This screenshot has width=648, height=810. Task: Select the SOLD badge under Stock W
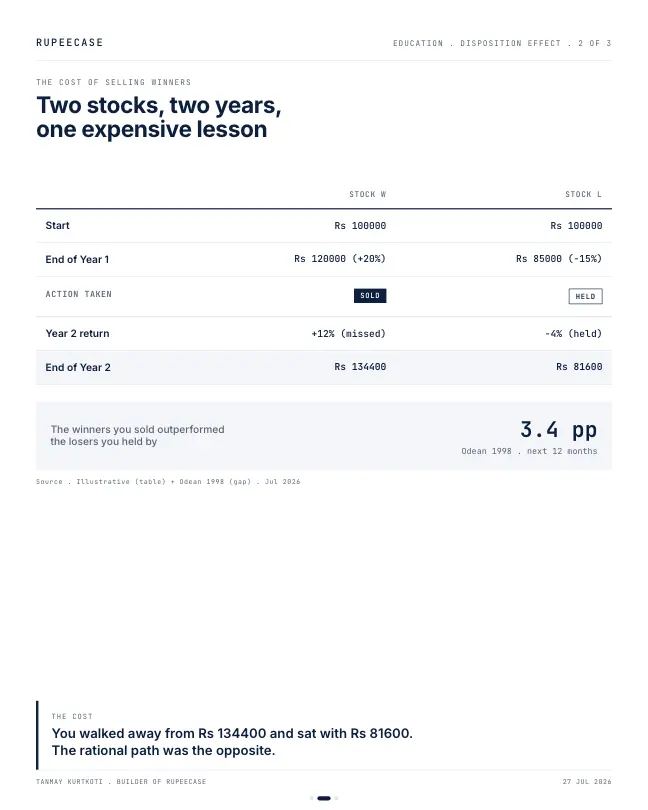(370, 295)
